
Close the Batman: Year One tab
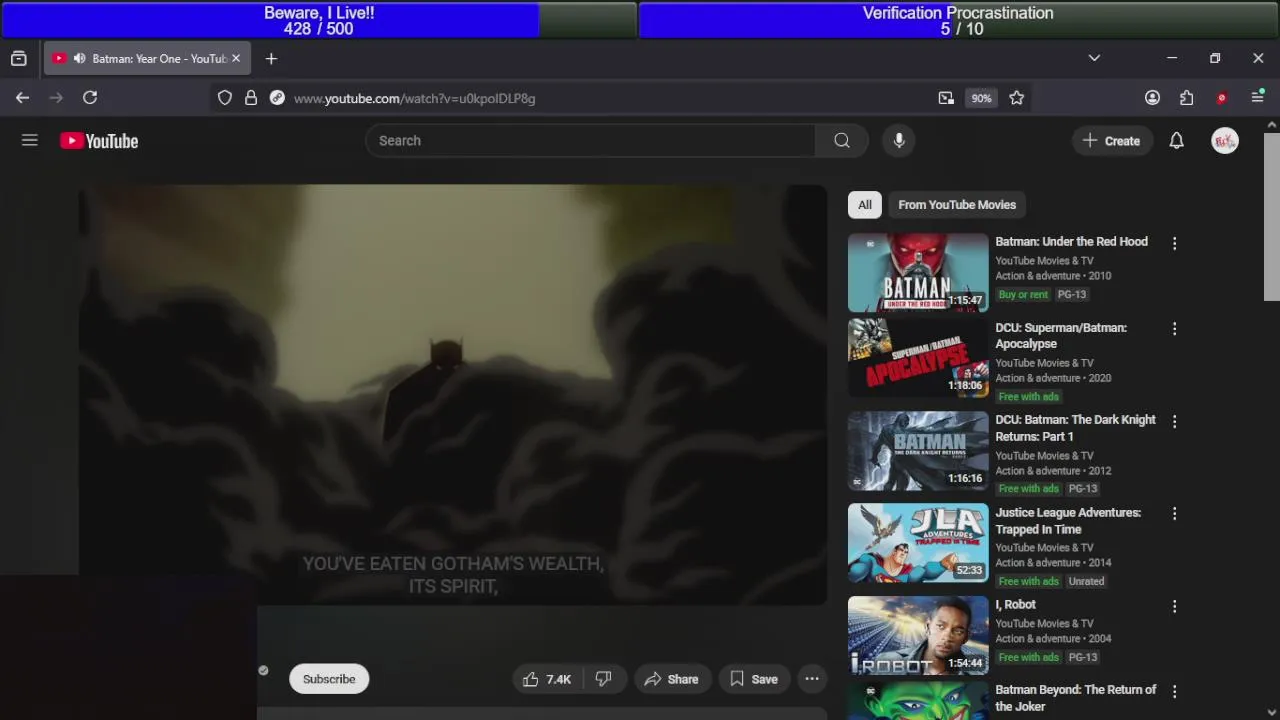click(x=236, y=59)
